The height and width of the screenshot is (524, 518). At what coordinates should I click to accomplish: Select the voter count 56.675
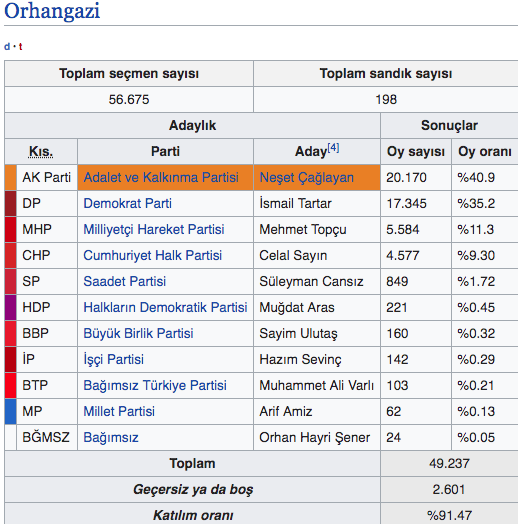tap(129, 100)
